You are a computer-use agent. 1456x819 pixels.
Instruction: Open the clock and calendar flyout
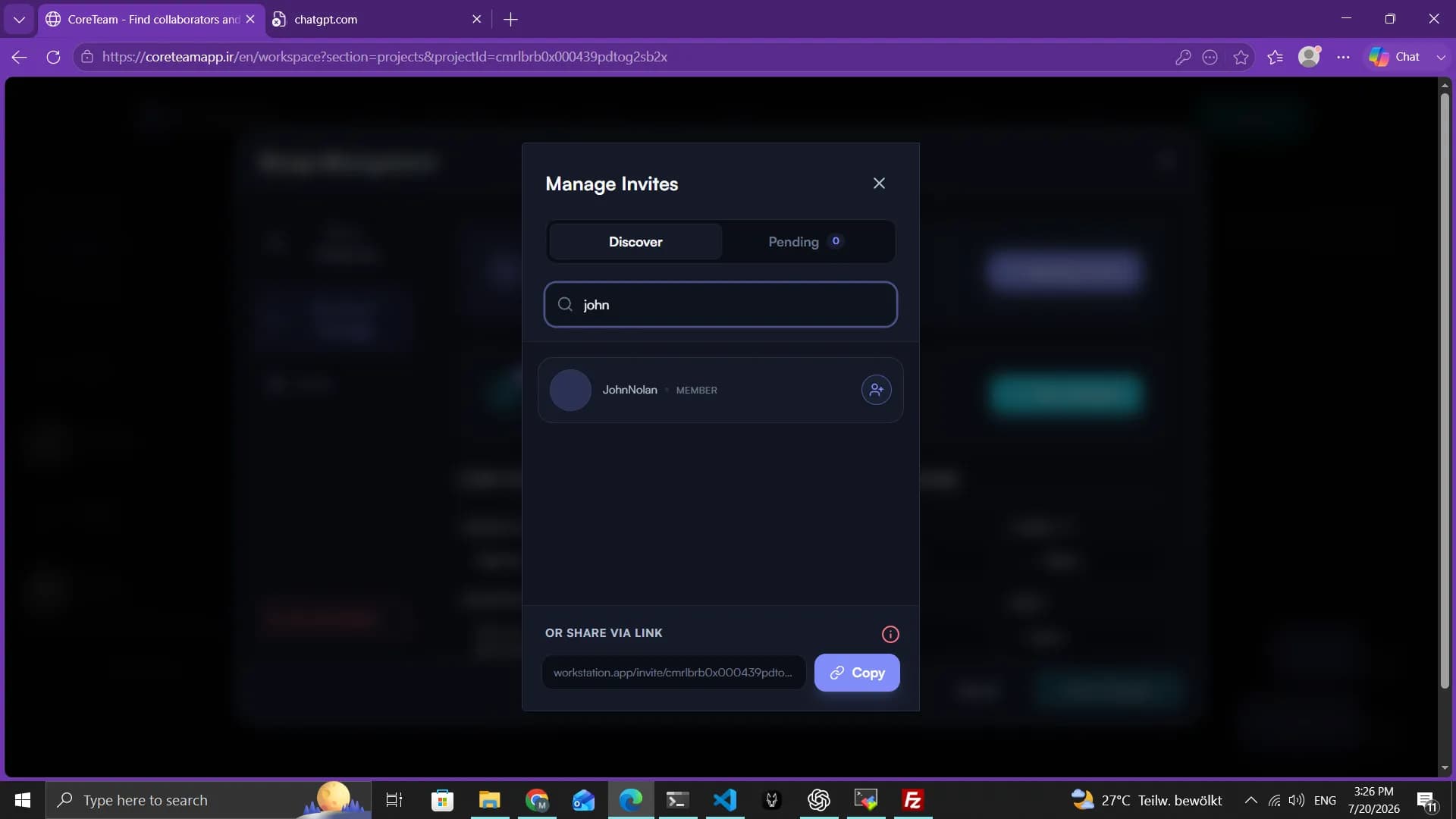pos(1373,800)
